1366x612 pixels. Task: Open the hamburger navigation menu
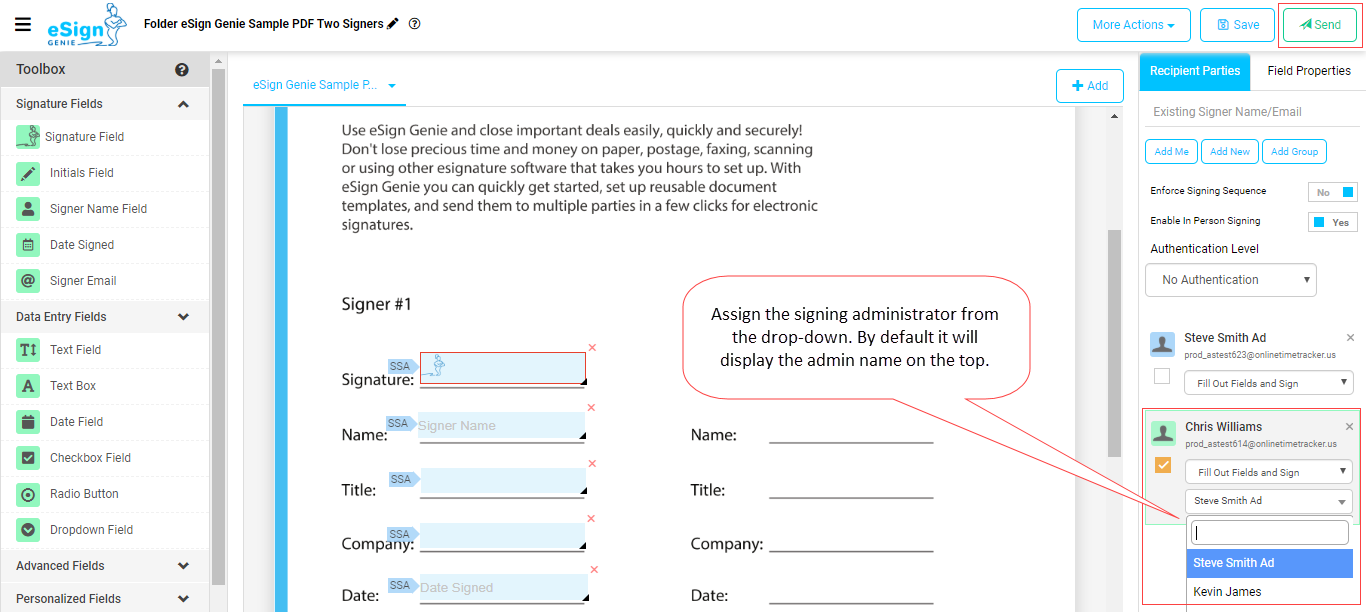(x=23, y=24)
